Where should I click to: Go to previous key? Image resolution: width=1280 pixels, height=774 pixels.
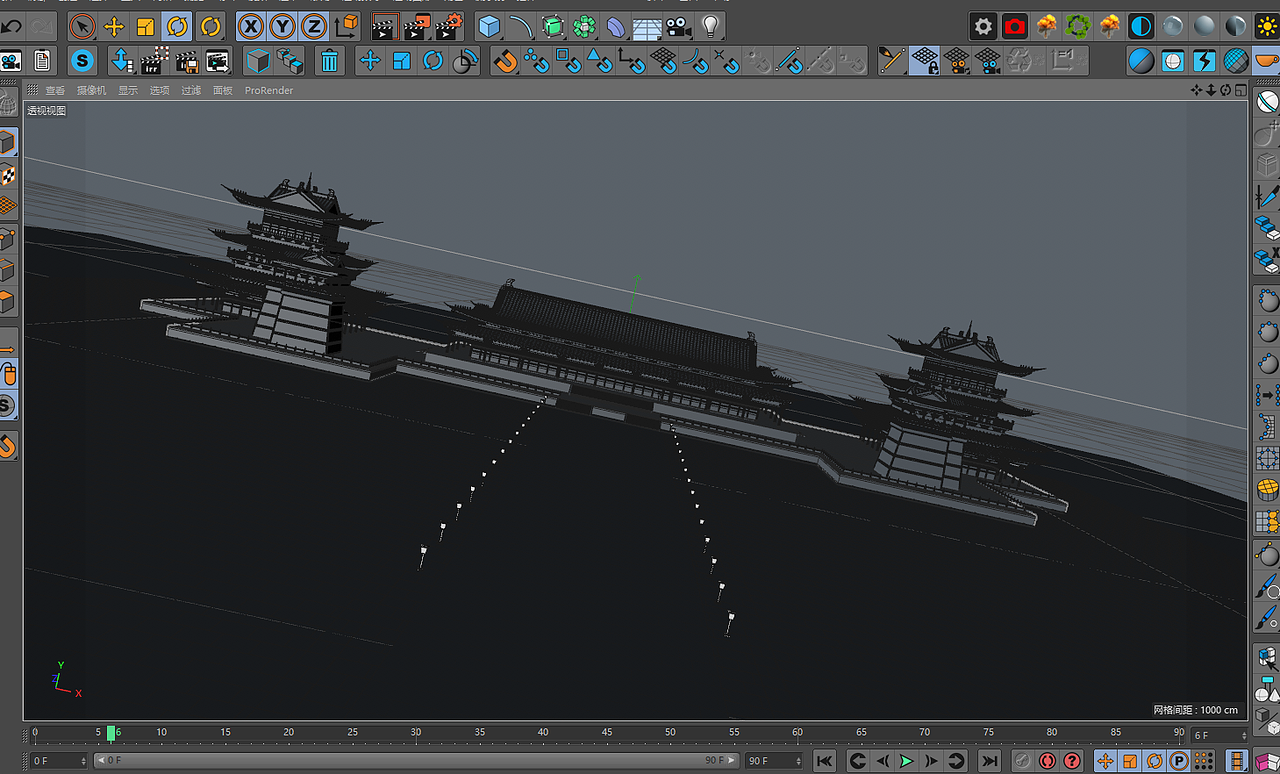pos(857,761)
